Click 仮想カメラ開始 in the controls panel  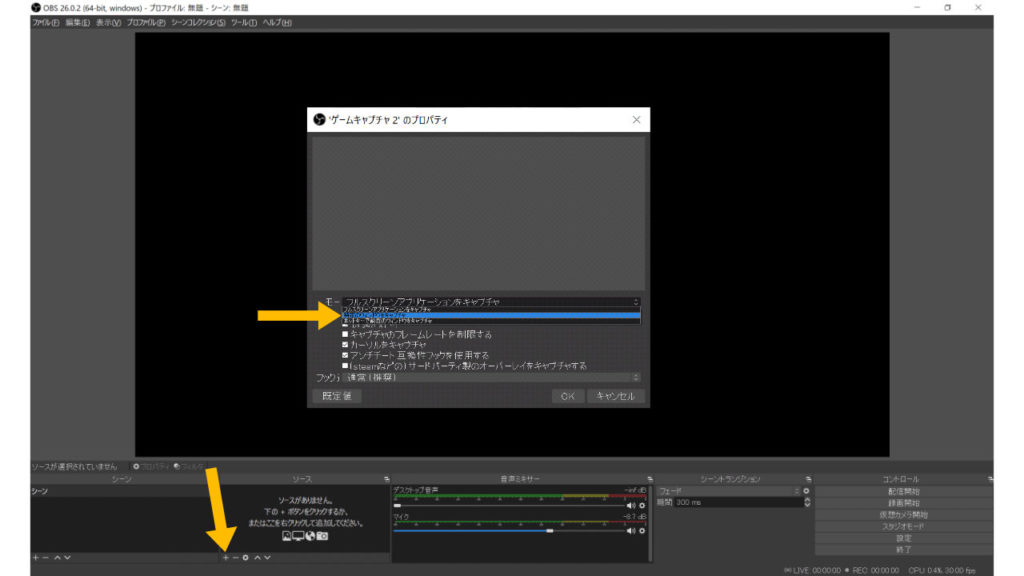pos(903,515)
